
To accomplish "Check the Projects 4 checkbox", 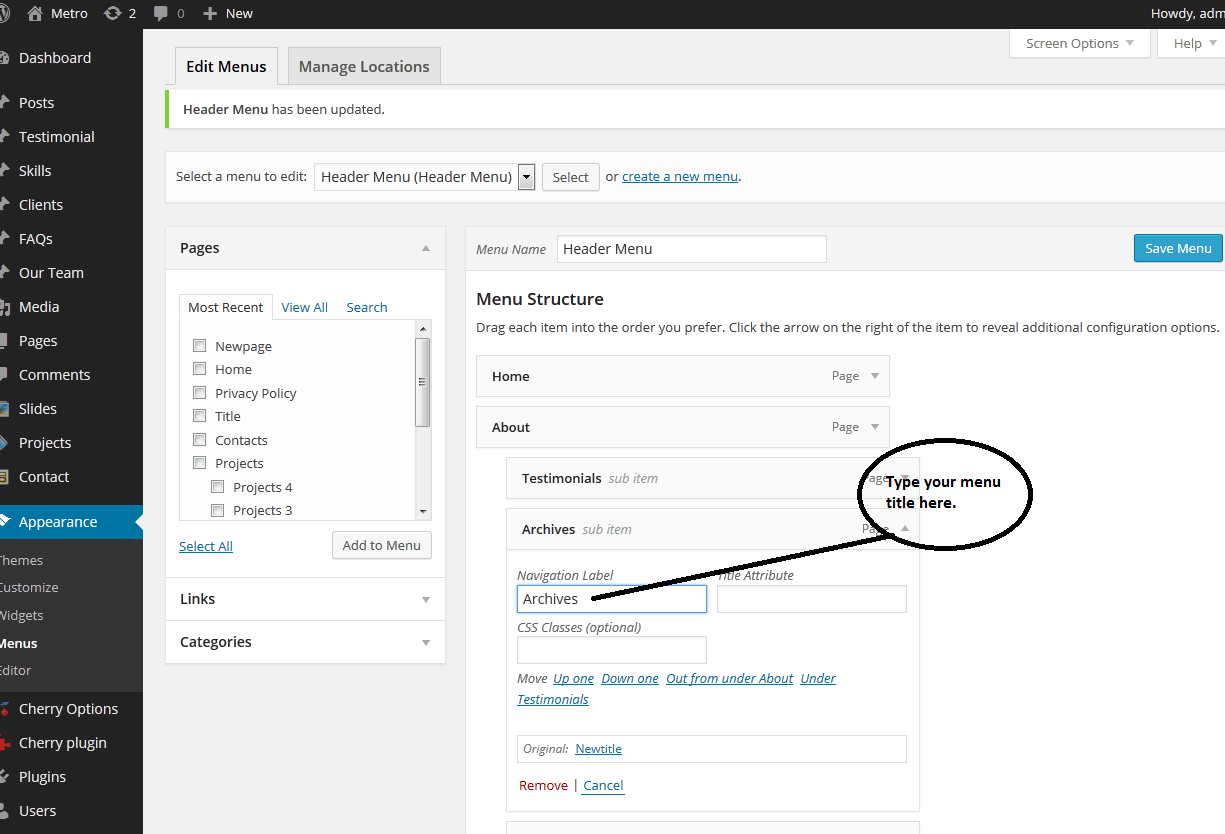I will pos(217,486).
